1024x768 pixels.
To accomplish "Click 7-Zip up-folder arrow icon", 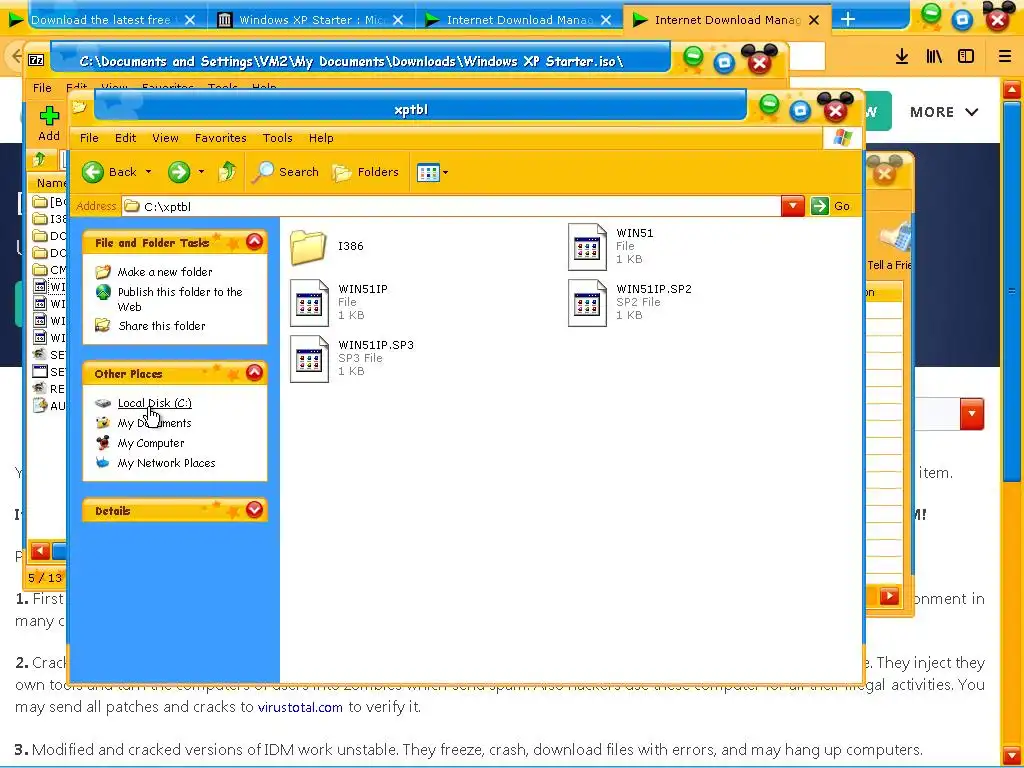I will tap(40, 159).
